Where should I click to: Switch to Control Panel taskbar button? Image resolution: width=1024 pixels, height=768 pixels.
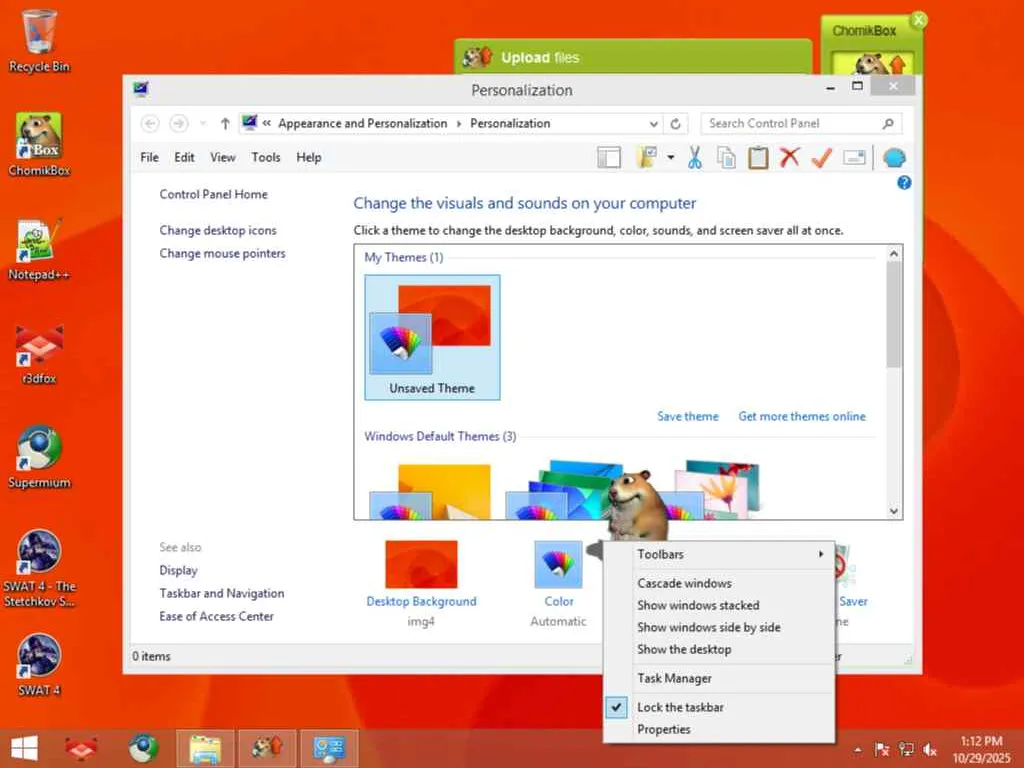tap(329, 748)
